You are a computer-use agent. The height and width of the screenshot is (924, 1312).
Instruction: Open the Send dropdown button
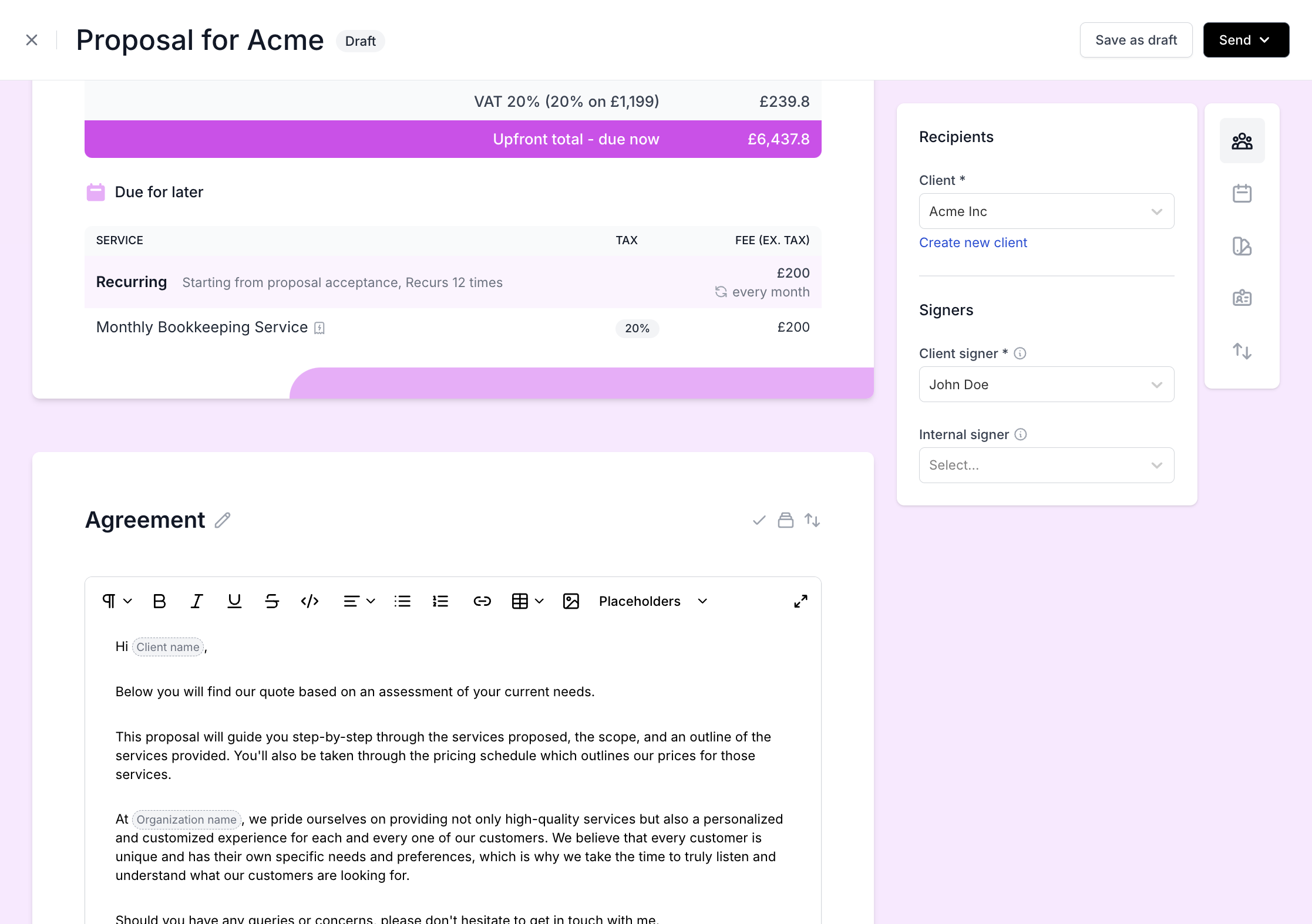[x=1246, y=40]
